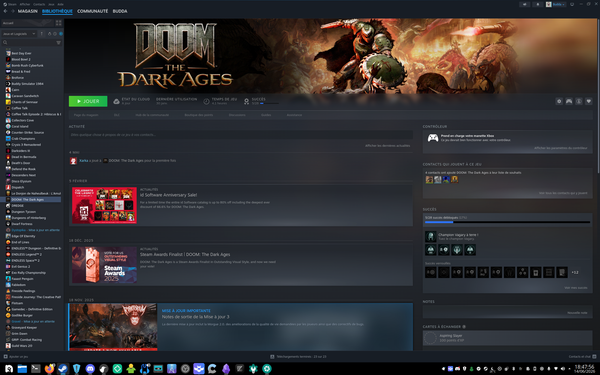Open Boutique des points link
This screenshot has height=375, width=600.
199,115
